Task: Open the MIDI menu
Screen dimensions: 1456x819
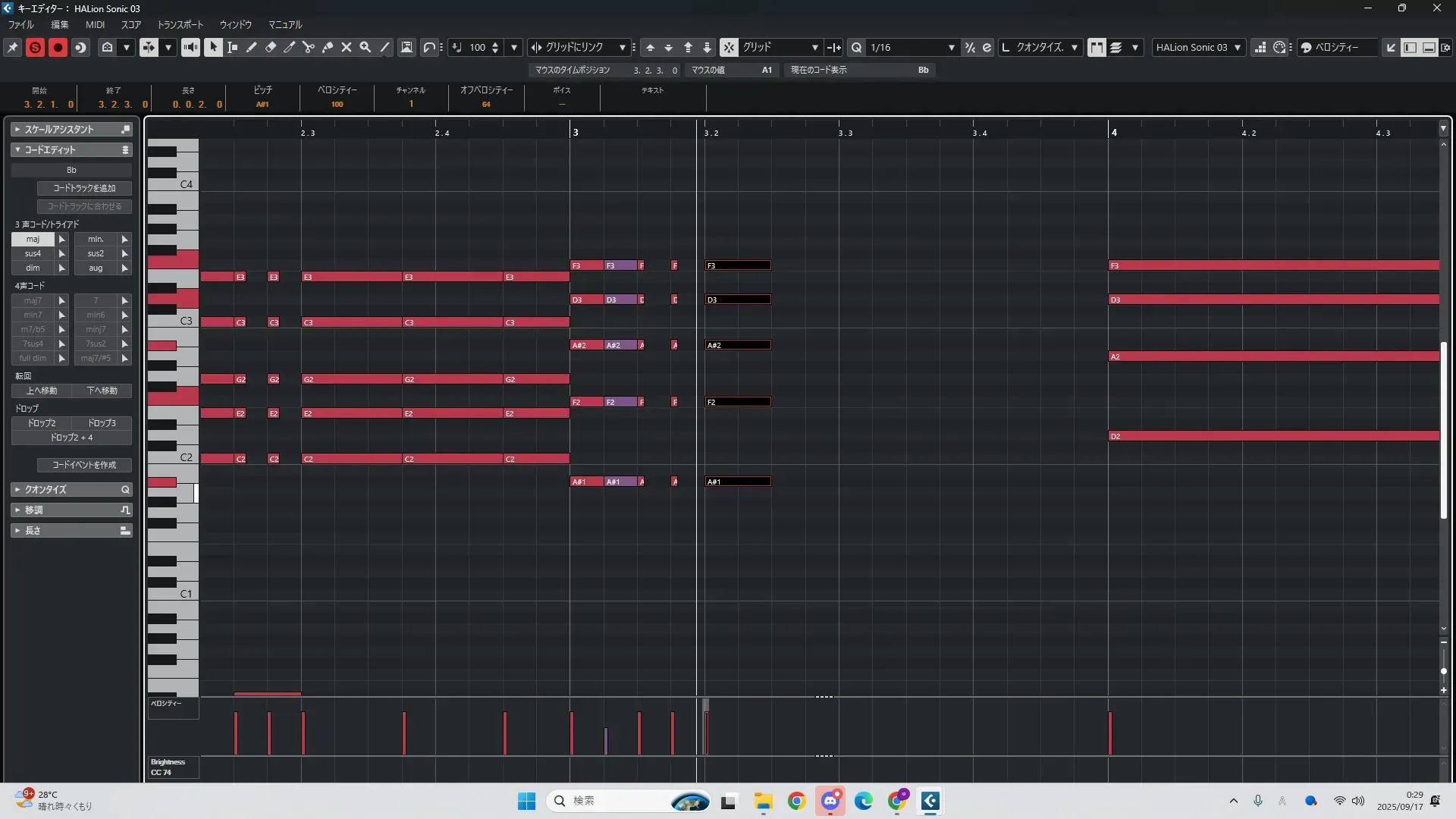Action: tap(95, 24)
